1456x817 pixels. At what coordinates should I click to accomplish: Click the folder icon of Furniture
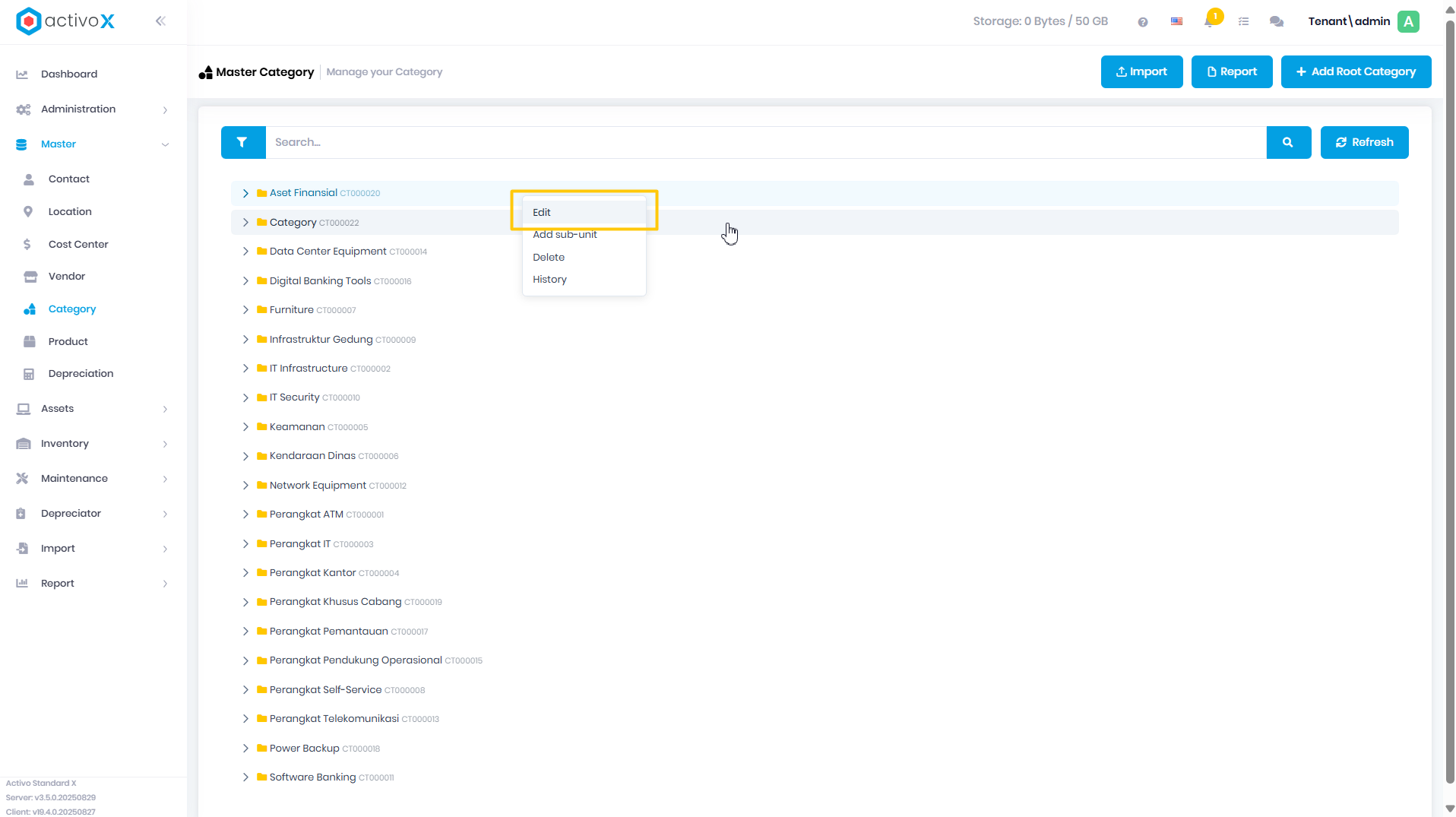(x=261, y=310)
